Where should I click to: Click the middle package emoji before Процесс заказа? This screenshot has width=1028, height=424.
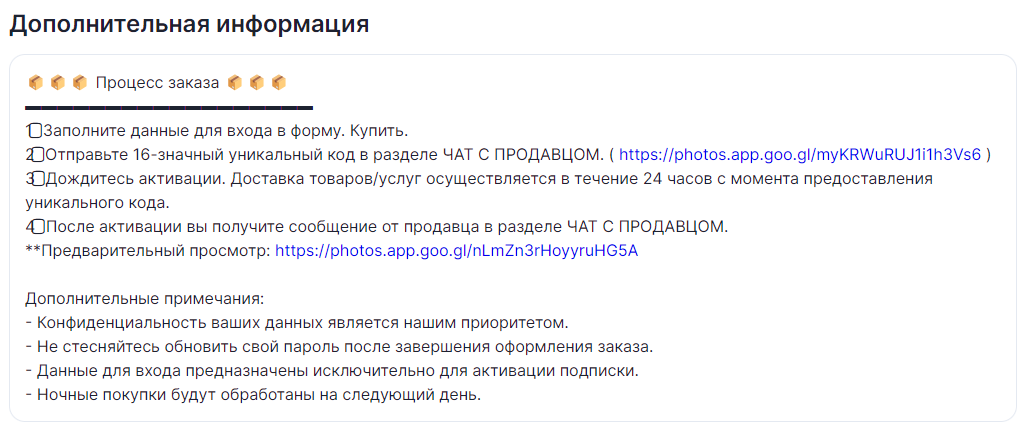(58, 83)
